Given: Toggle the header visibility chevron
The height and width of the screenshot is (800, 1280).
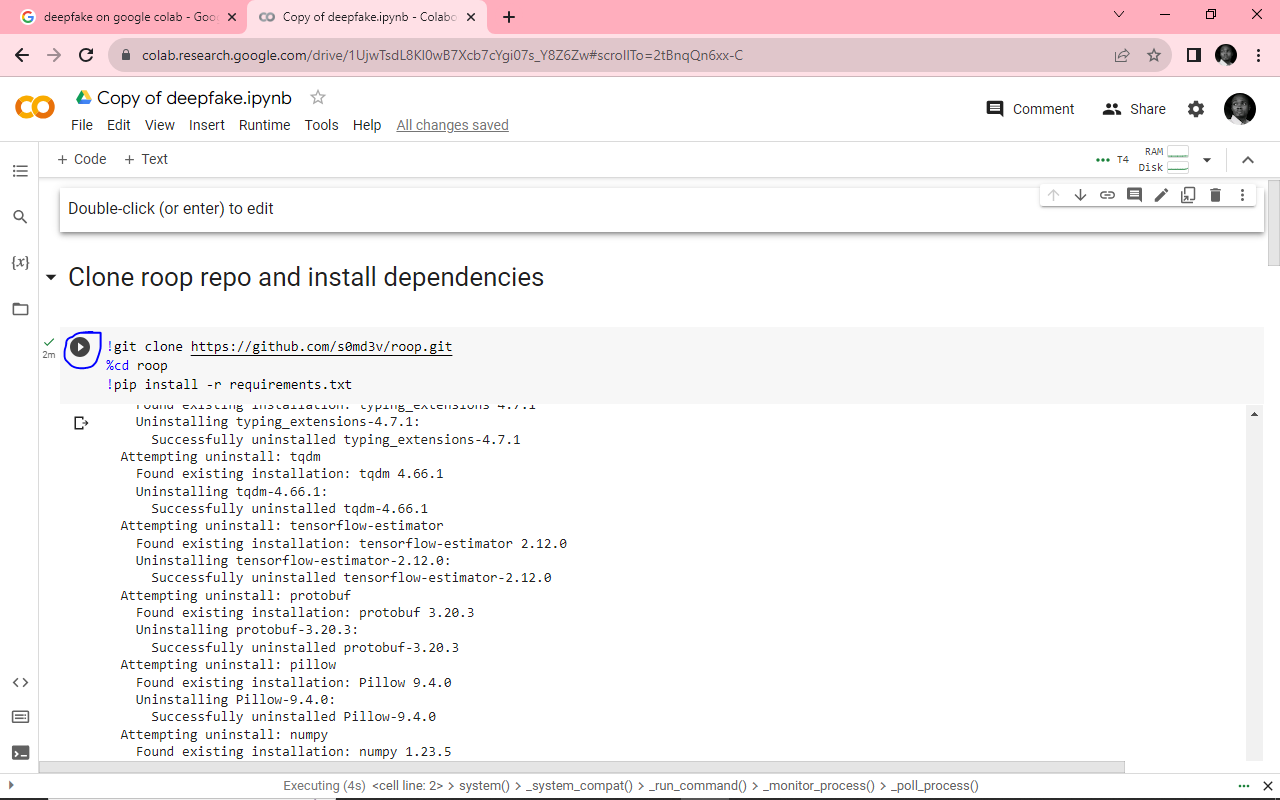Looking at the screenshot, I should (x=1248, y=160).
